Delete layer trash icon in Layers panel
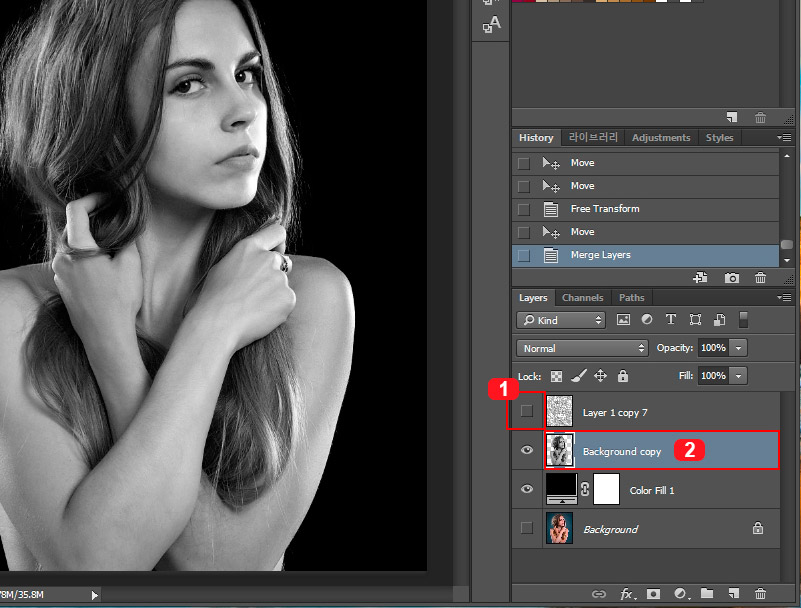 (x=760, y=593)
